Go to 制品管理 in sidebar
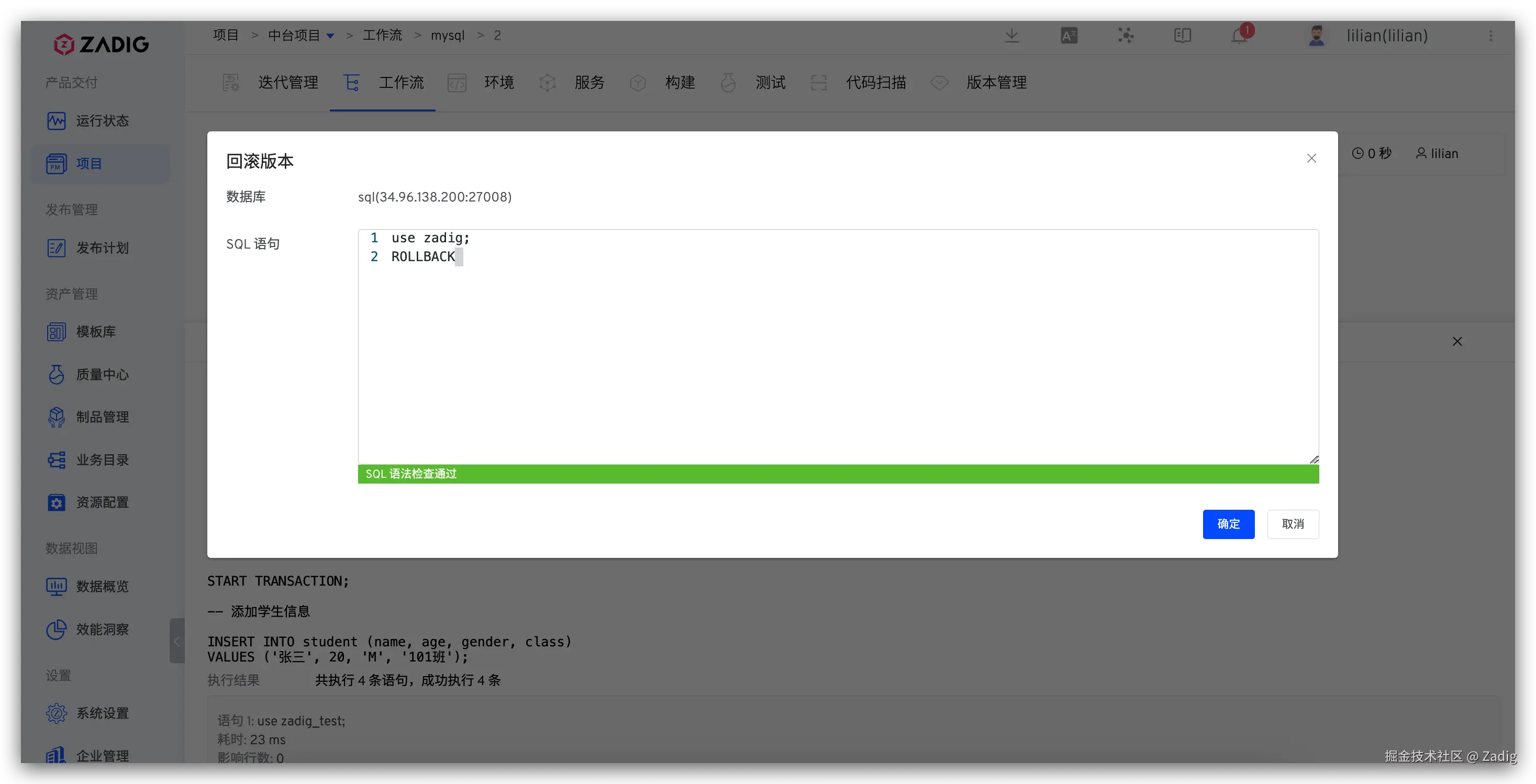The image size is (1536, 784). (x=102, y=417)
